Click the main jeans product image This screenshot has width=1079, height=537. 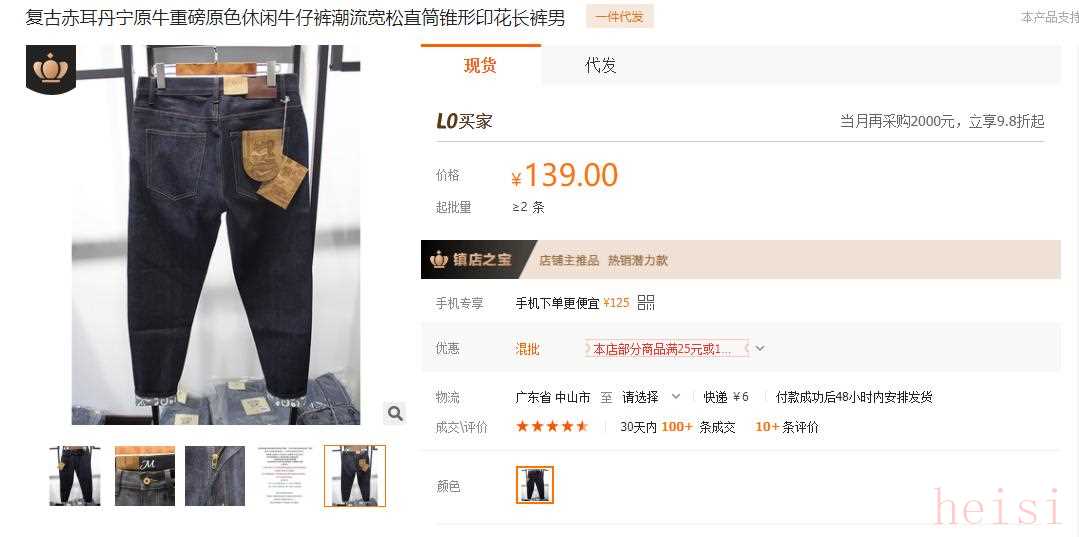coord(216,235)
